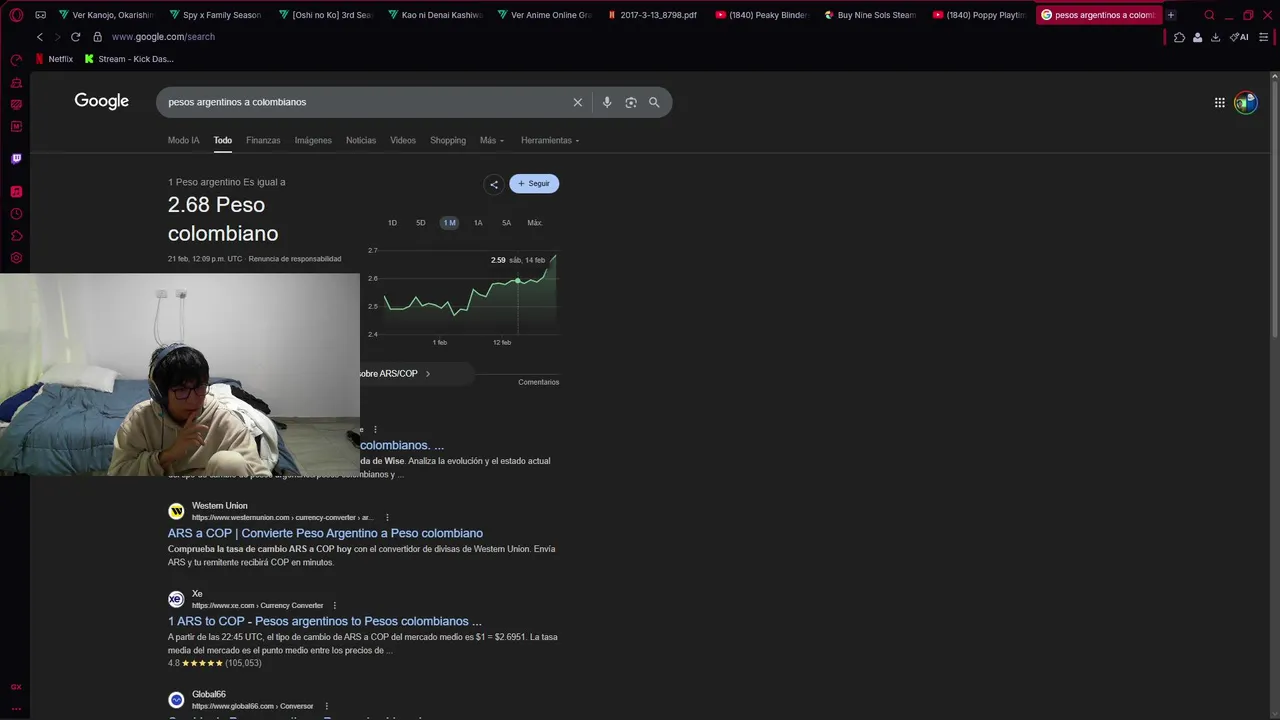Search by image with the lens icon
1280x720 pixels.
pos(631,102)
